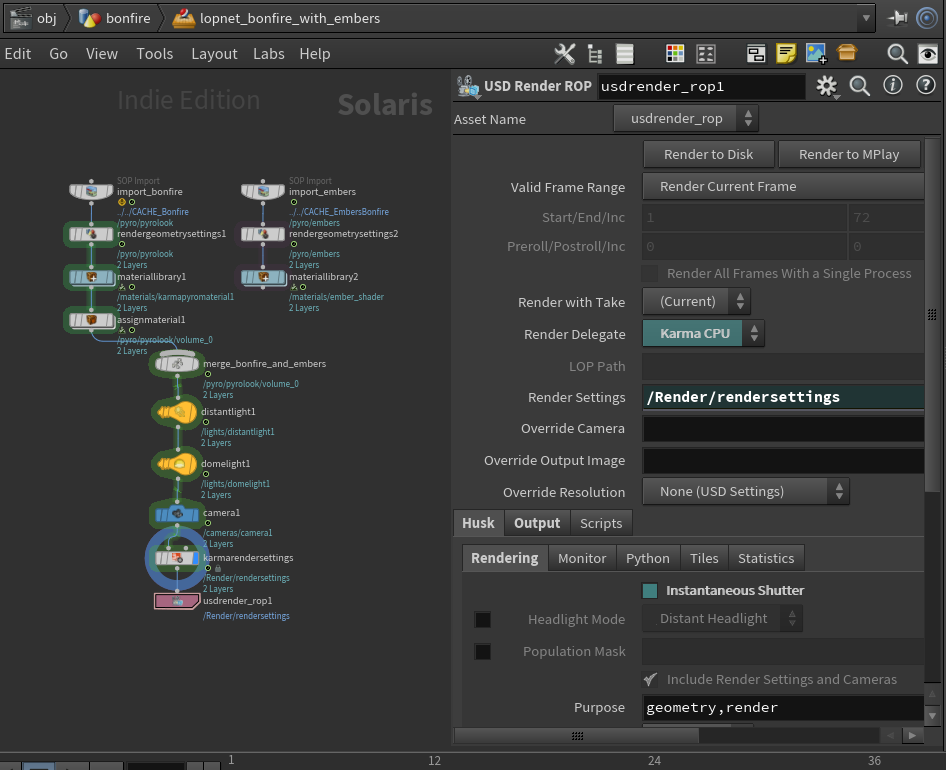This screenshot has height=770, width=946.
Task: Open the orange toolbox shelf icon
Action: tap(846, 53)
